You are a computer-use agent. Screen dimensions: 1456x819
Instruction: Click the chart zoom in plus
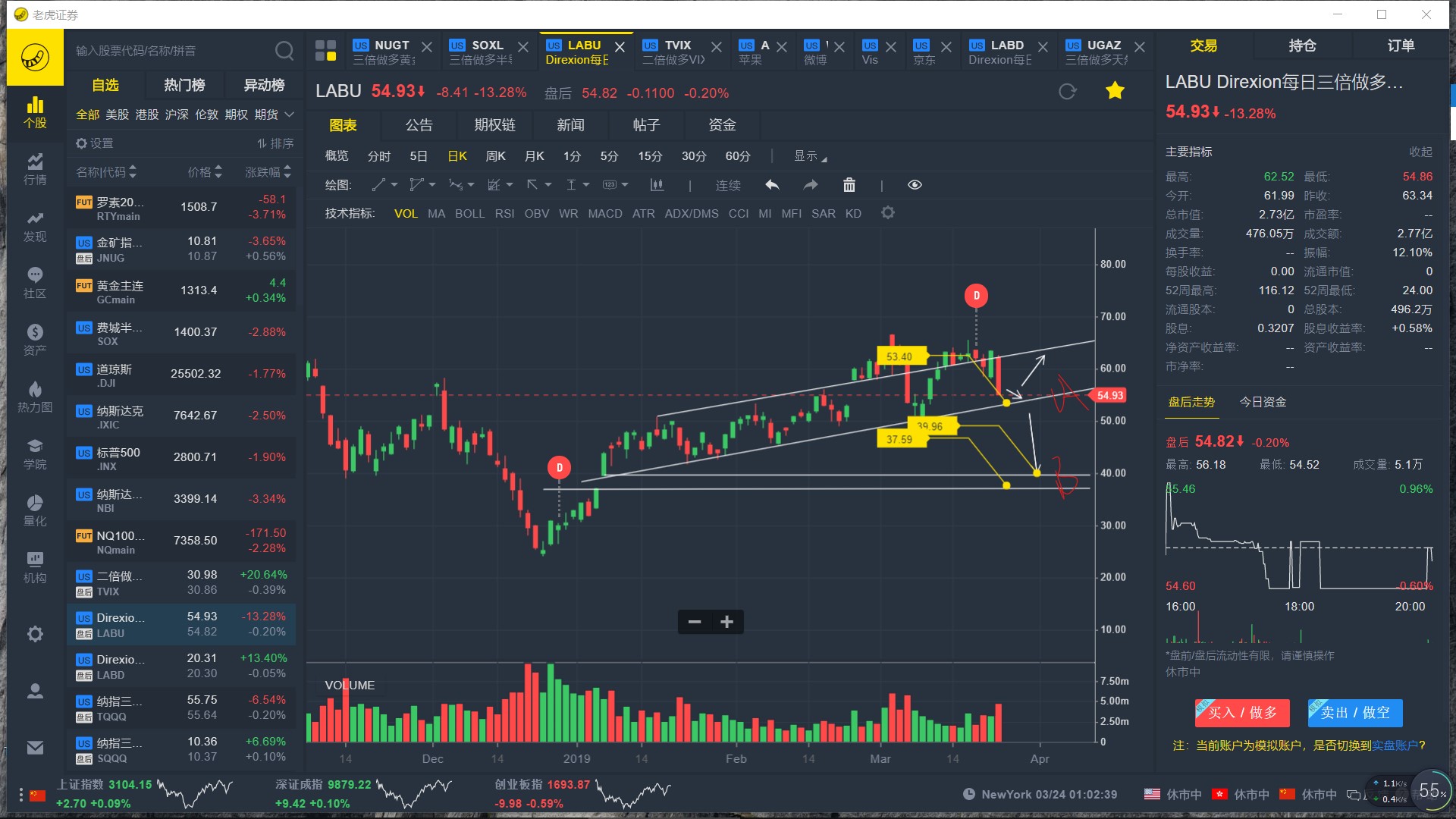pos(726,622)
